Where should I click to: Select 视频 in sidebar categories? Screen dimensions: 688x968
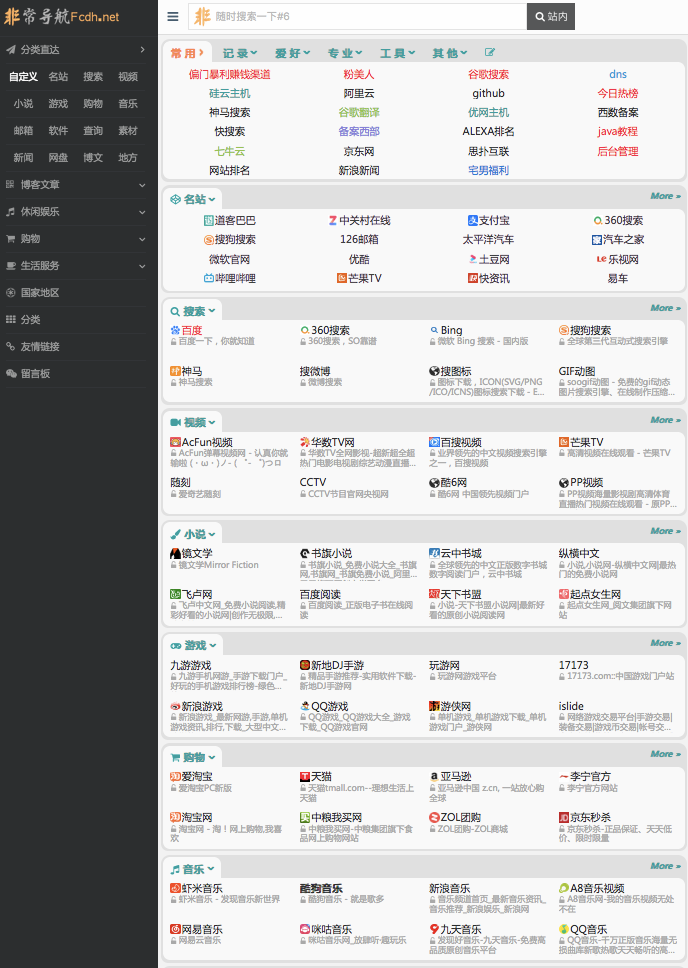(x=128, y=77)
